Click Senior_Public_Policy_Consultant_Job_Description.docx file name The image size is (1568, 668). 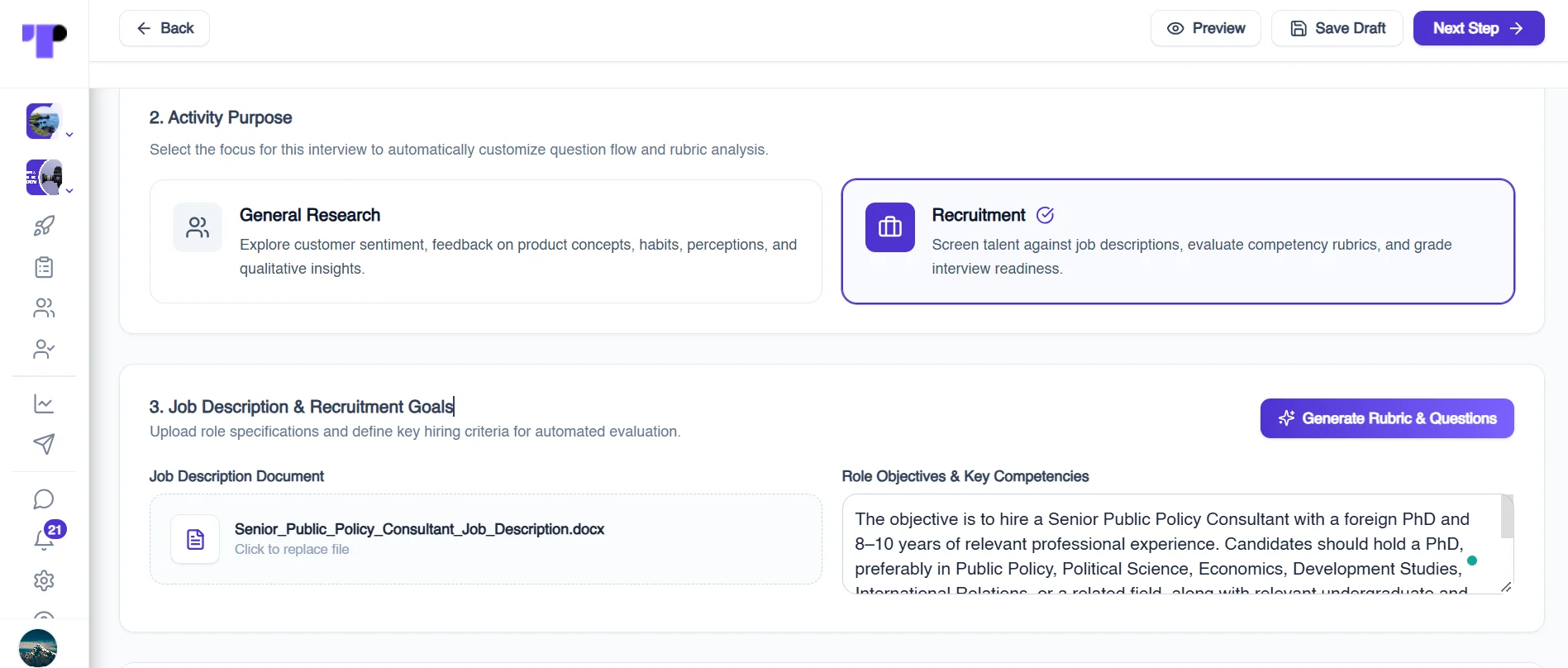[x=419, y=529]
